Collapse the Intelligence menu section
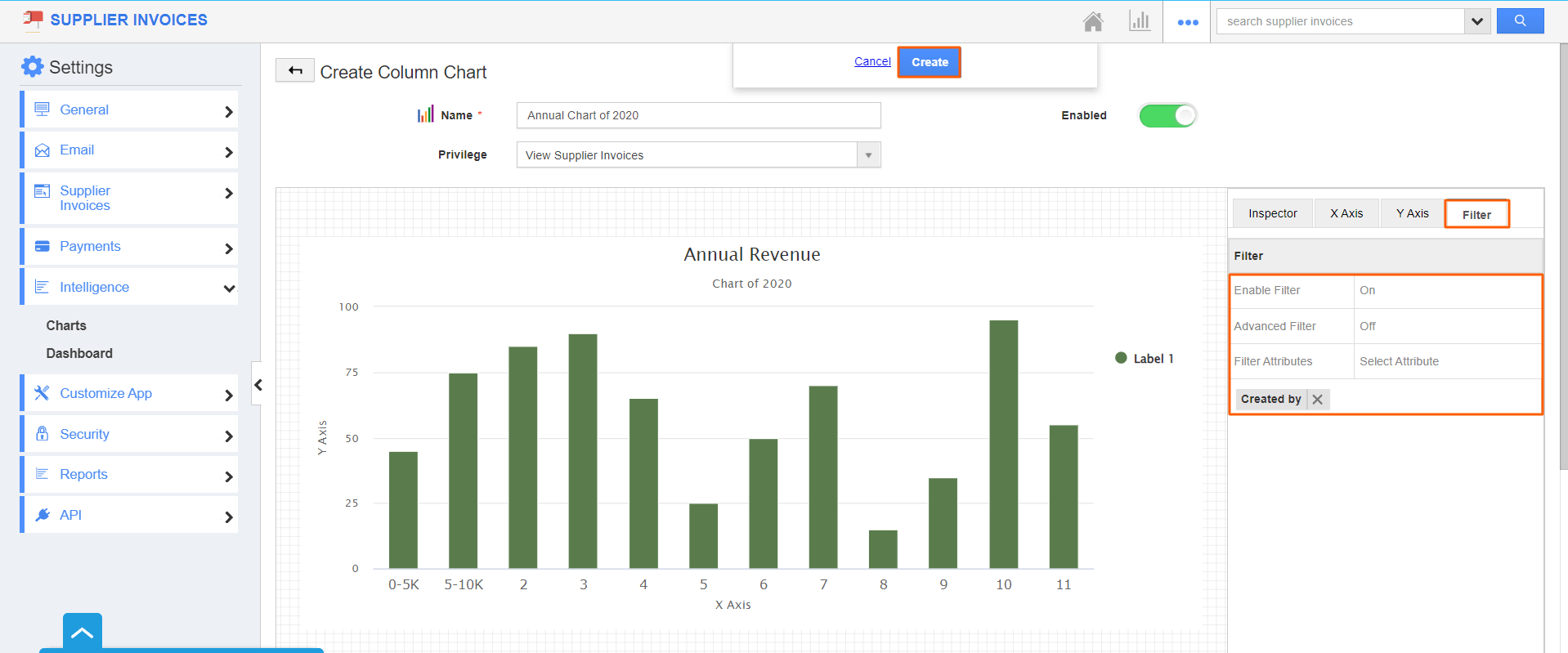The width and height of the screenshot is (1568, 653). [x=230, y=288]
